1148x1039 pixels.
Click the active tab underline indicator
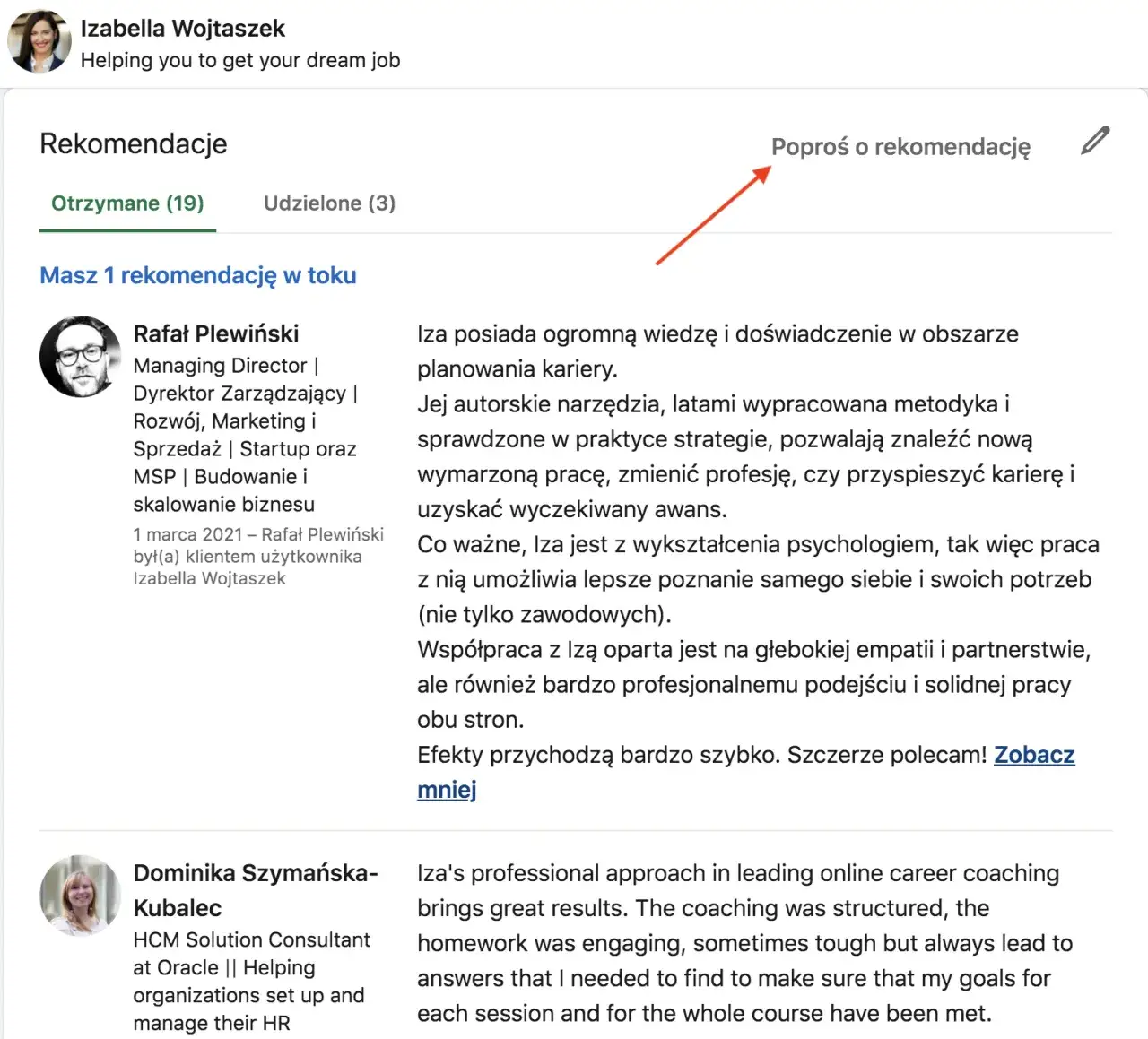(x=126, y=229)
